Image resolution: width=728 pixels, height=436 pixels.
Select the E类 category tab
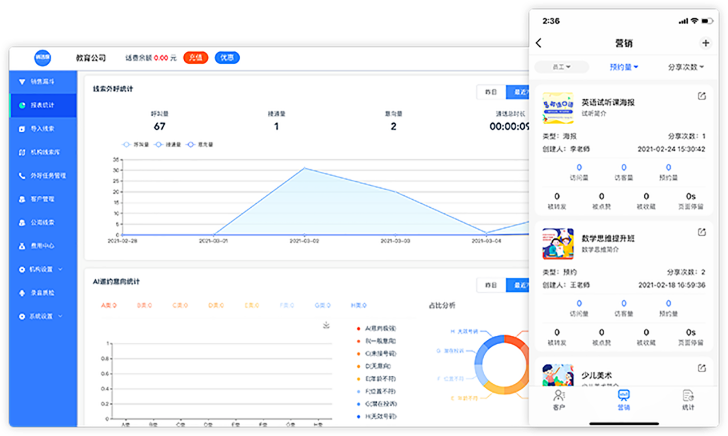click(x=252, y=306)
